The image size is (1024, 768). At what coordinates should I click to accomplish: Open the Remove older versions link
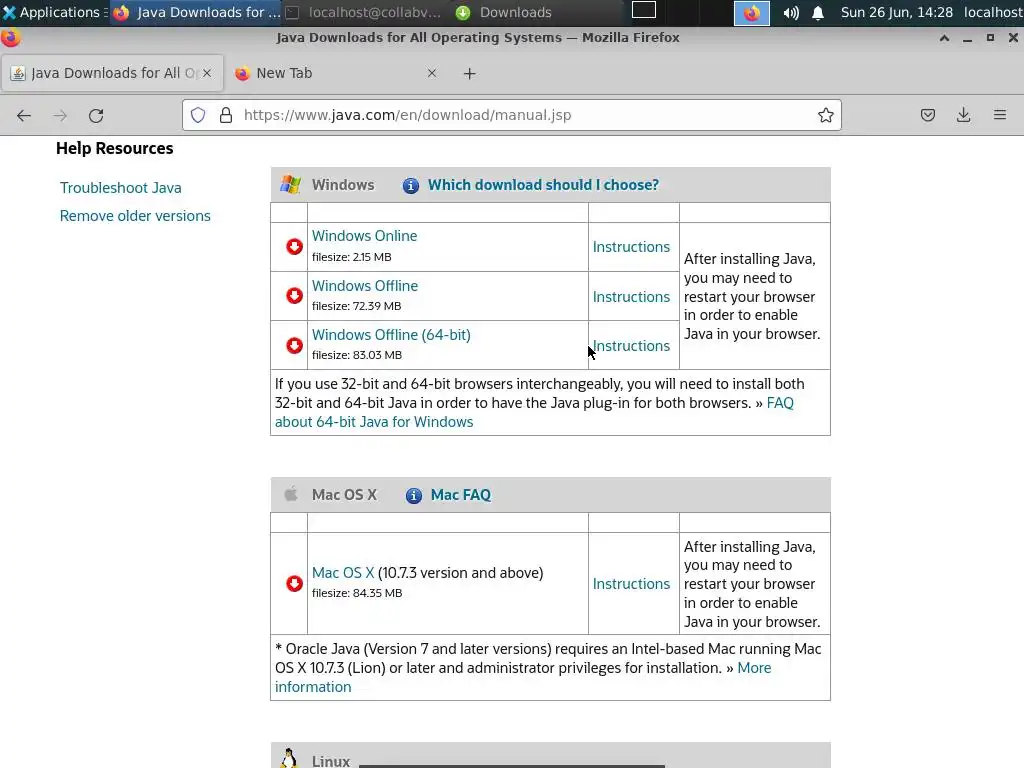[135, 216]
